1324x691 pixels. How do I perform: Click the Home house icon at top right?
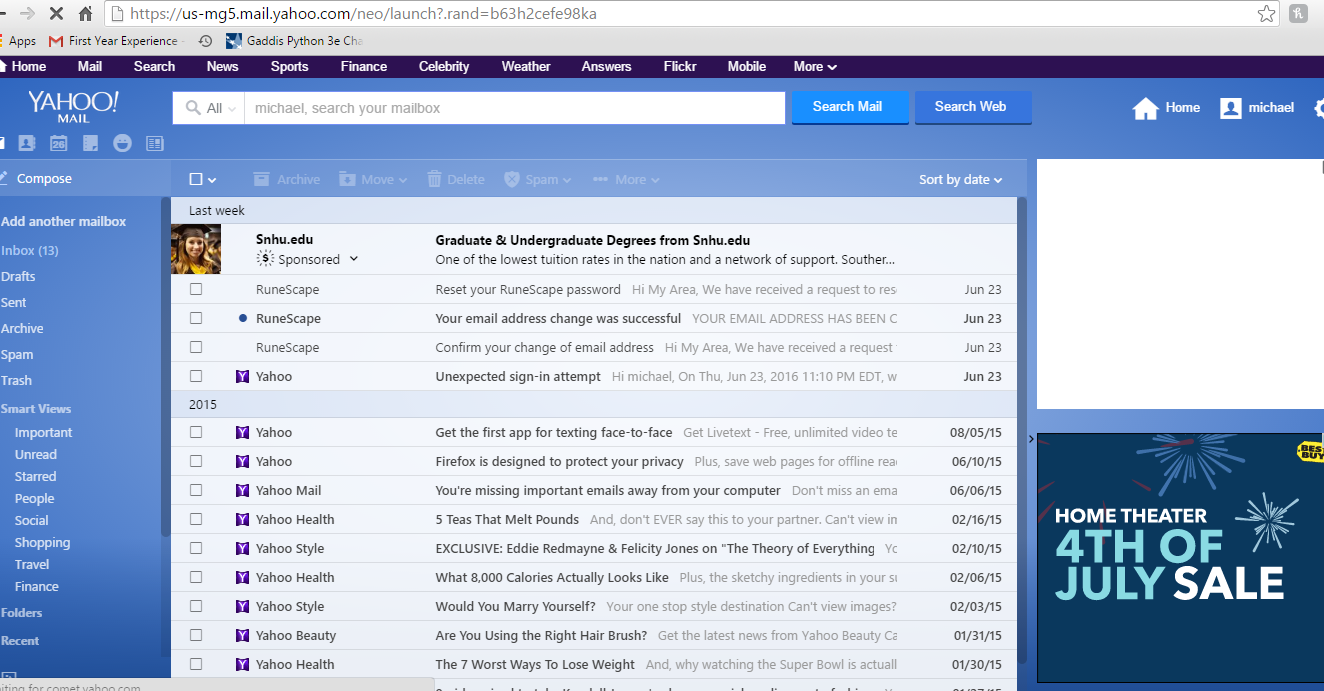[x=1145, y=108]
